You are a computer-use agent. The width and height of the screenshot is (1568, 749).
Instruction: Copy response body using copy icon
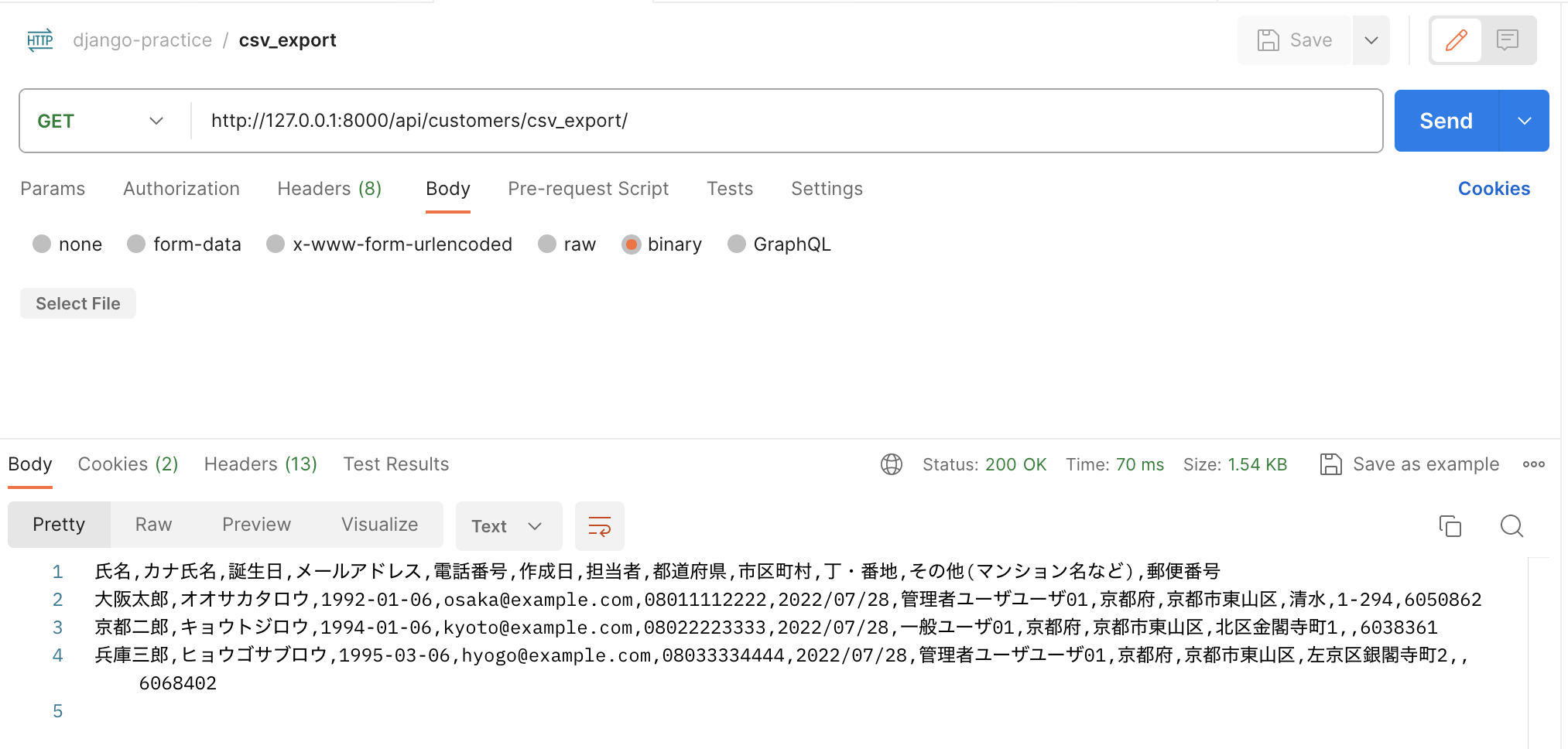[1451, 525]
